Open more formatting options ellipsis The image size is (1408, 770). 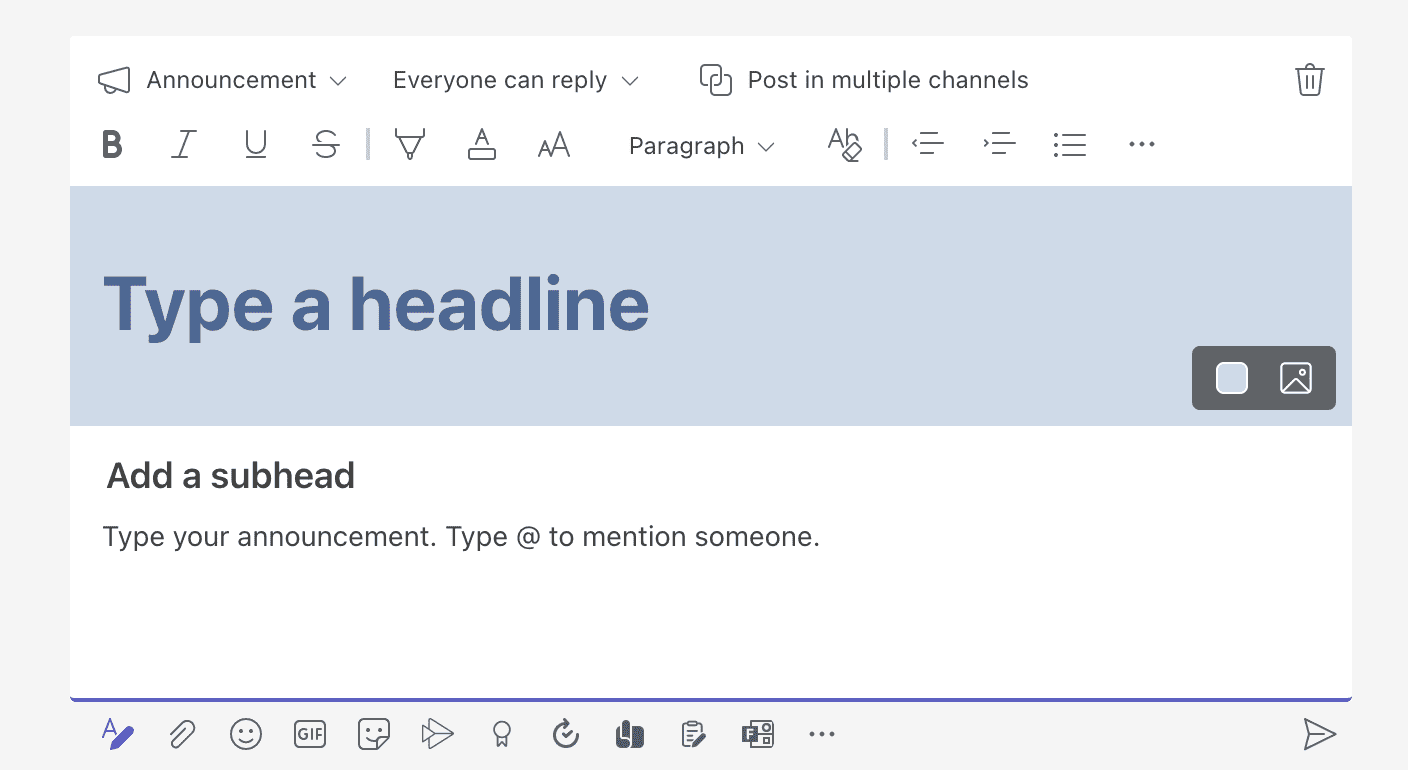1141,145
